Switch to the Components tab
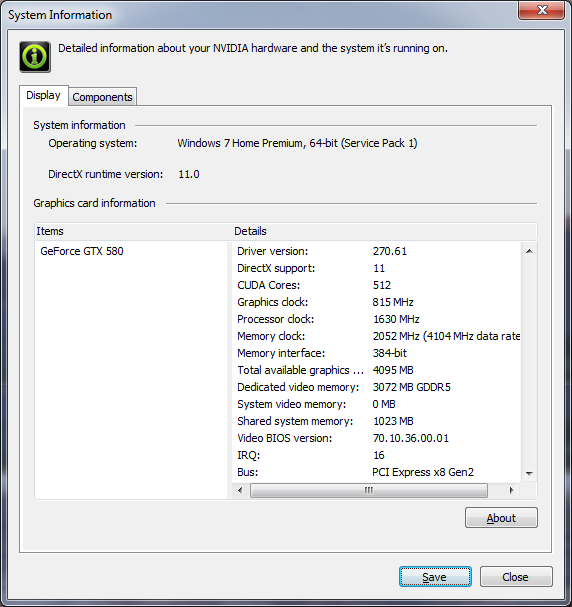572x607 pixels. [x=103, y=97]
